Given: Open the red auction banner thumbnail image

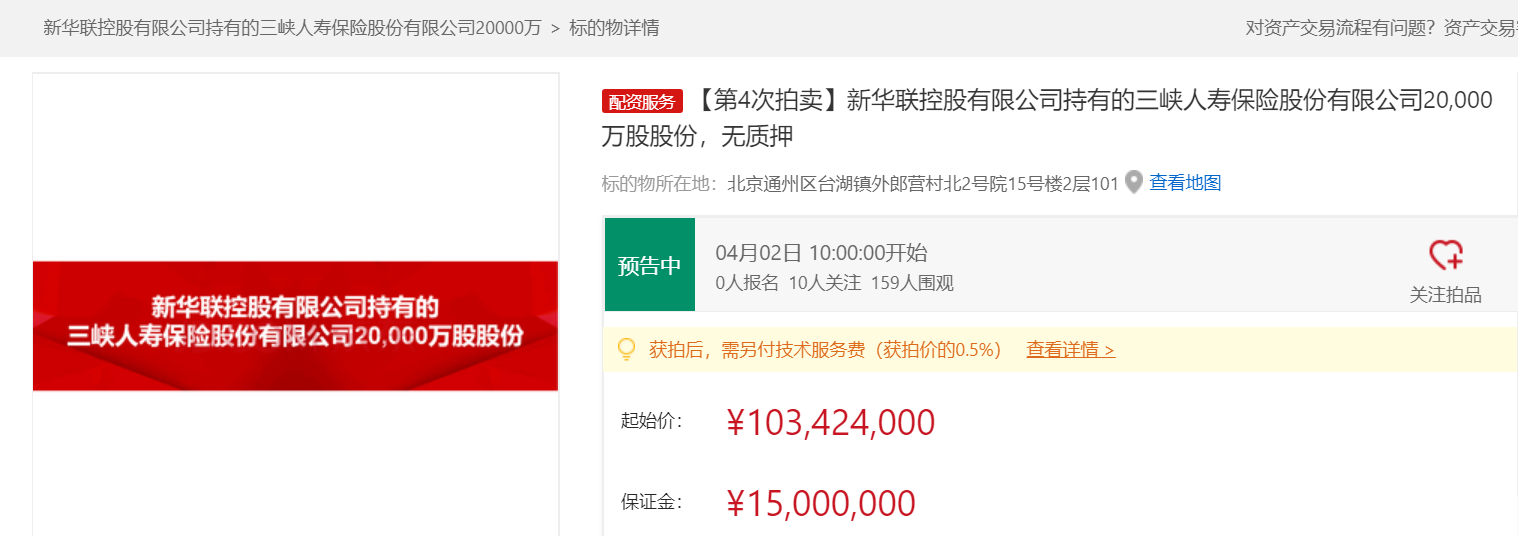Looking at the screenshot, I should click(295, 326).
